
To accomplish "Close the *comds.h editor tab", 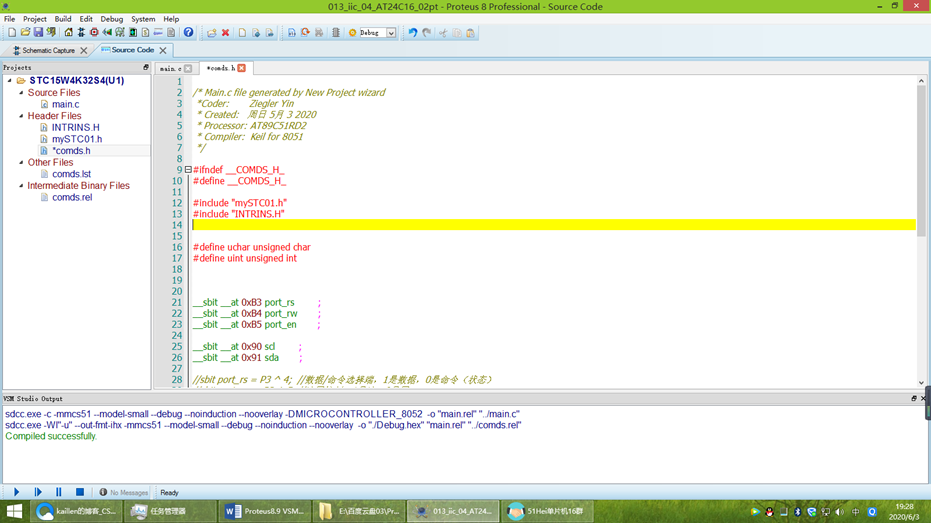I will [x=242, y=68].
